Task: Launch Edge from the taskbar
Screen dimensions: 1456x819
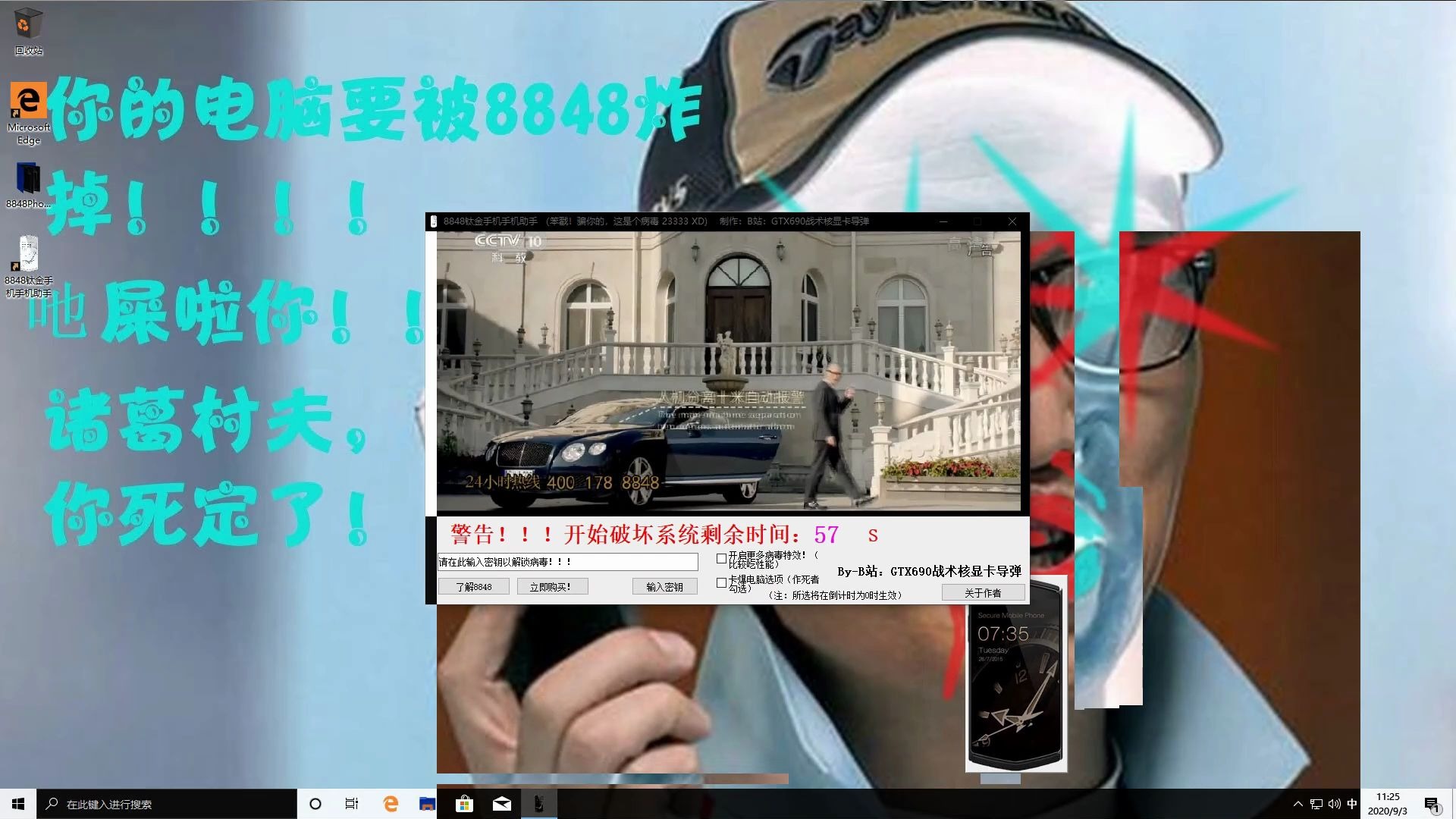Action: 391,804
